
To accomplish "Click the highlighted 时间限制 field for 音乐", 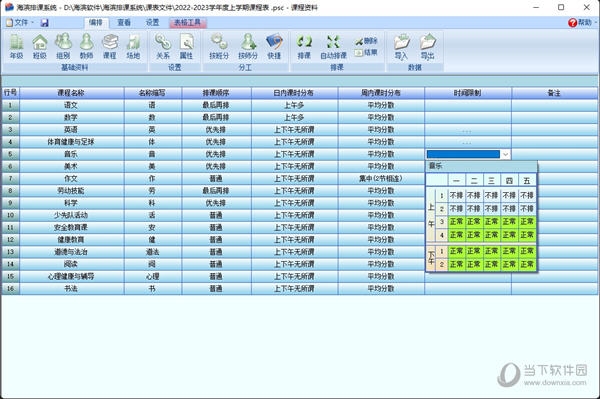I will (x=463, y=154).
